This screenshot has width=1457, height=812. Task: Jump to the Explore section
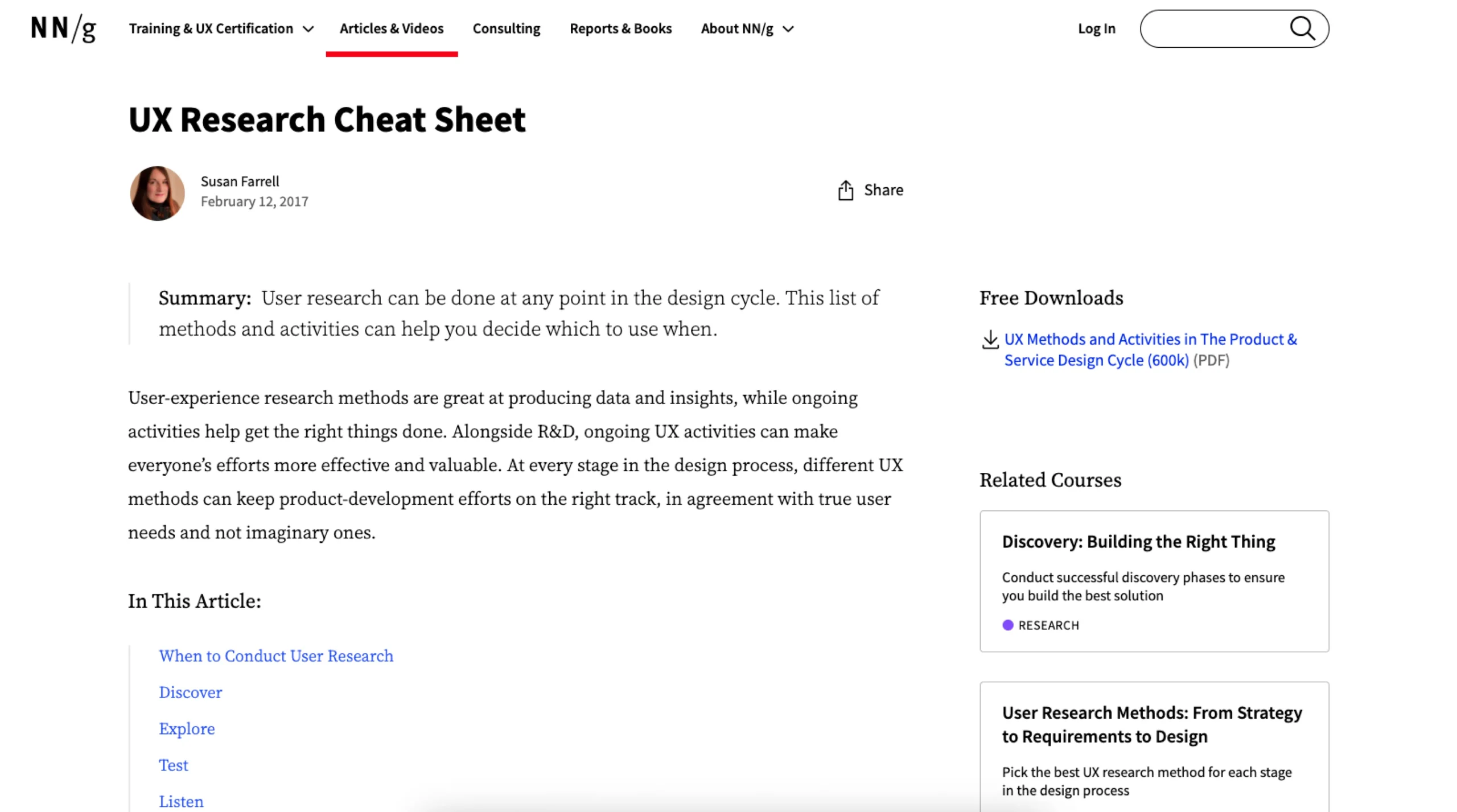(187, 728)
